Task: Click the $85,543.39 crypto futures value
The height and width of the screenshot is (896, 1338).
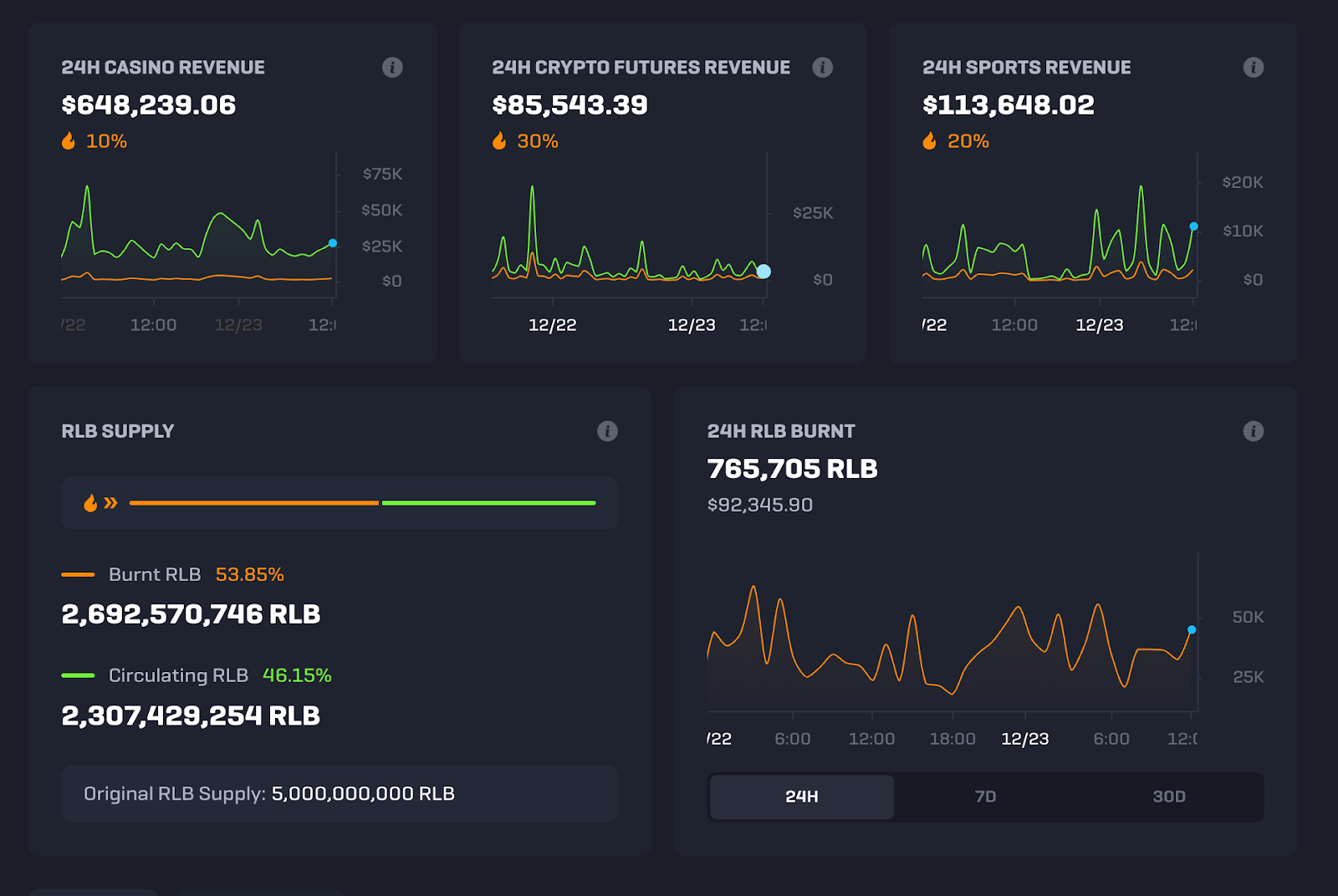Action: point(570,104)
